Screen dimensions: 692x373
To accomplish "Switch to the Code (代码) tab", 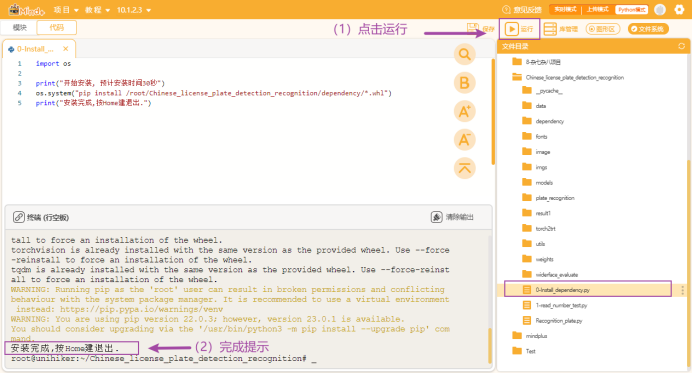I will pyautogui.click(x=56, y=27).
